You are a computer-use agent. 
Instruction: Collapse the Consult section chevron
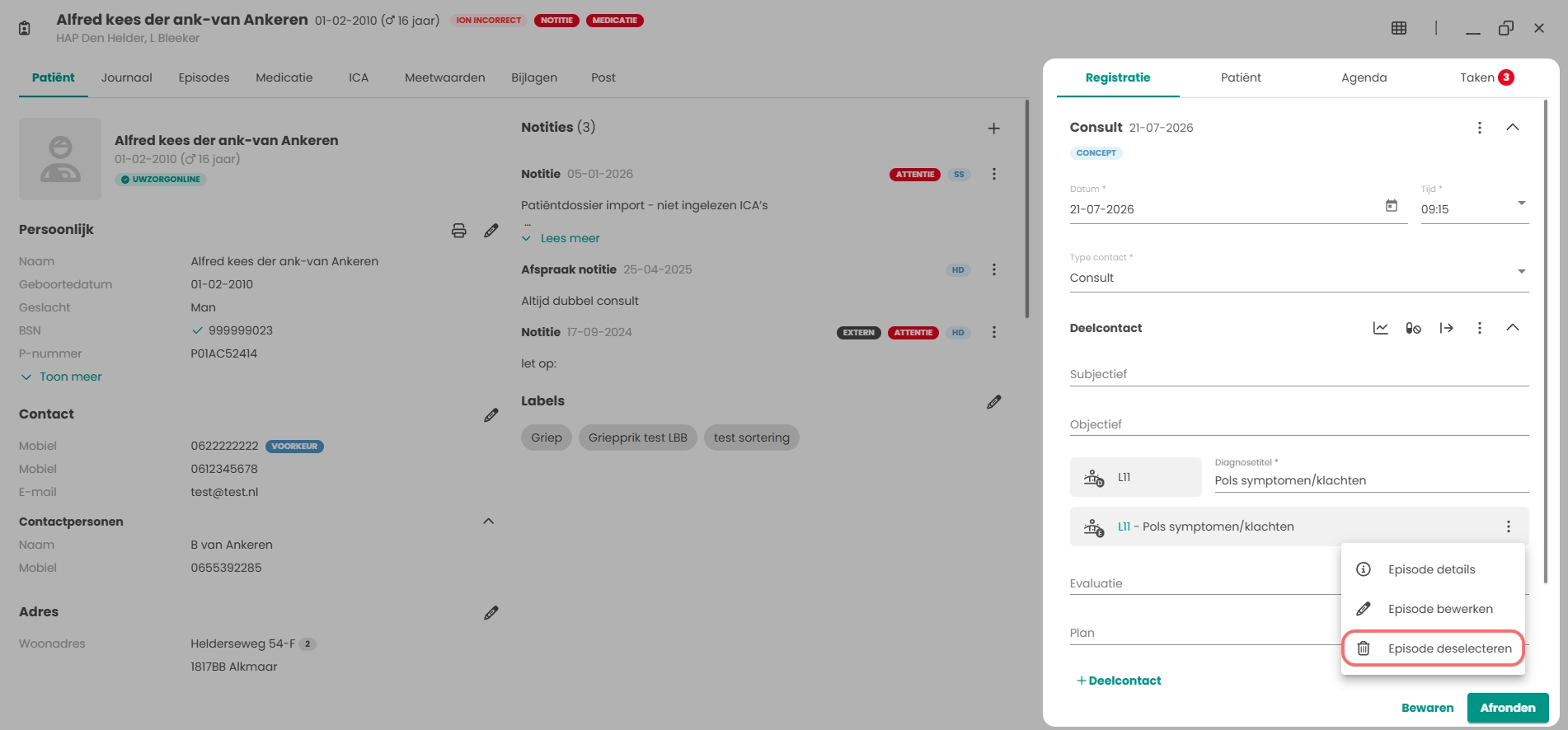tap(1513, 128)
